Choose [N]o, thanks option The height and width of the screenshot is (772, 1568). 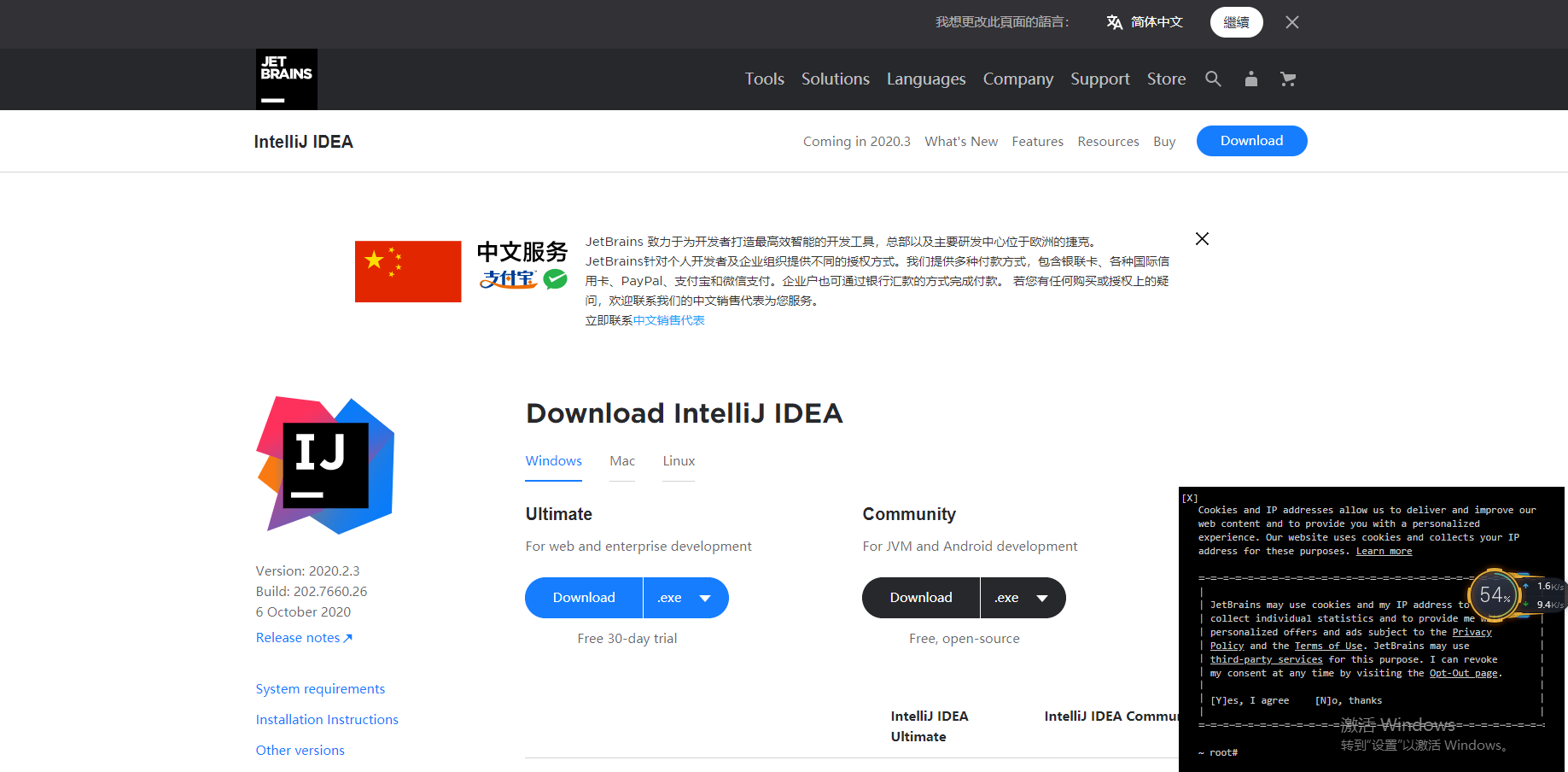(1349, 701)
